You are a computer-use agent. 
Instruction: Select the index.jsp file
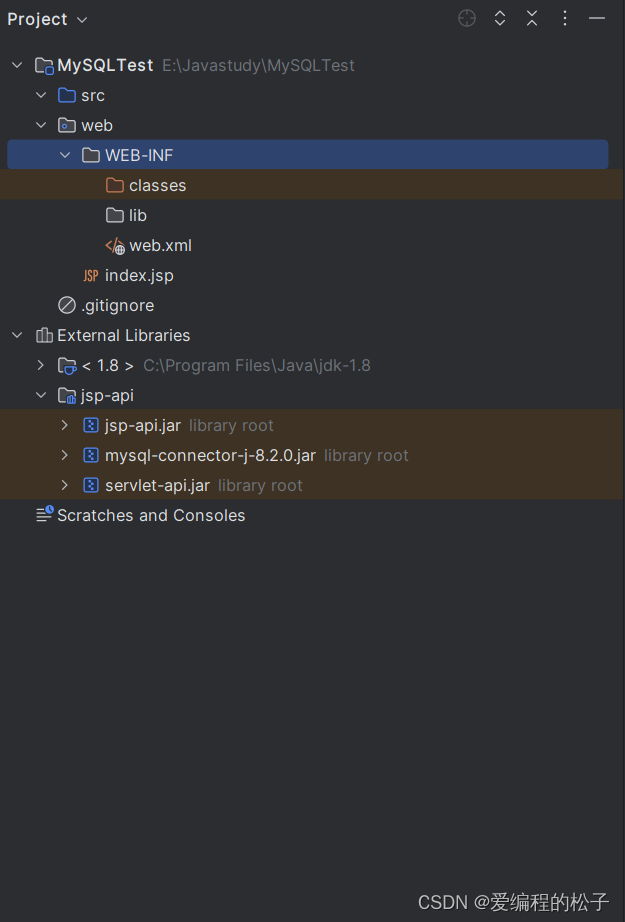[x=139, y=276]
